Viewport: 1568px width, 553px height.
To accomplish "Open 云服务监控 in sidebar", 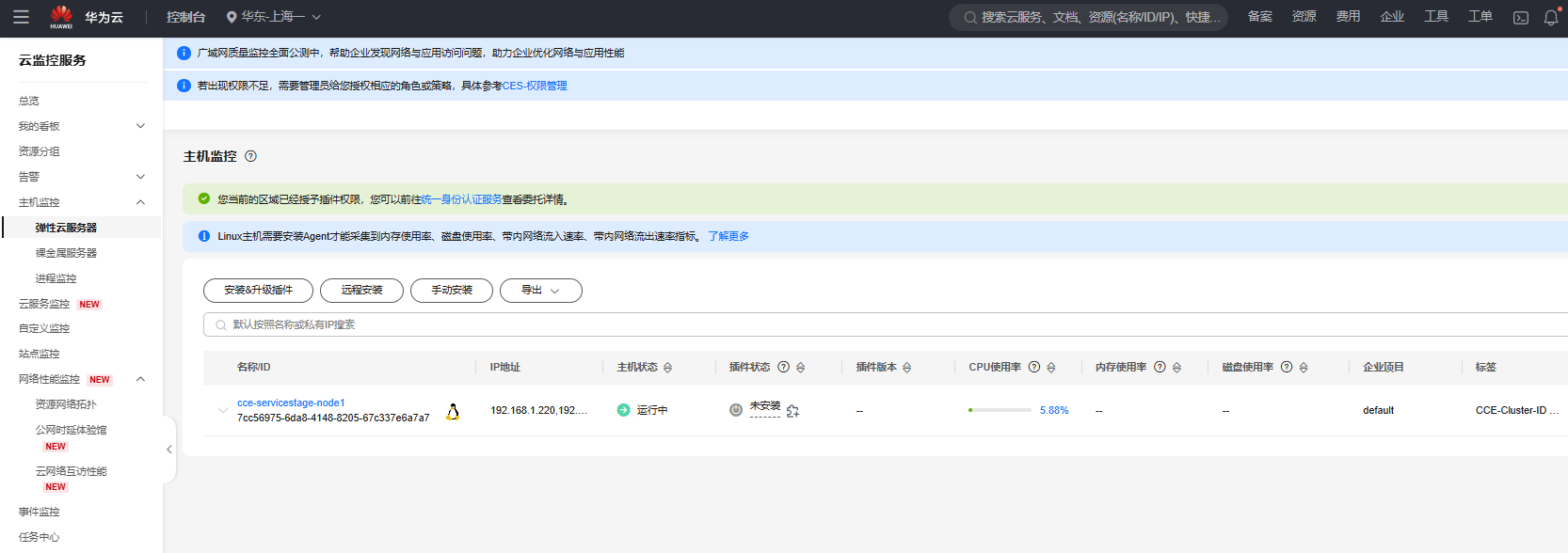I will click(x=44, y=304).
